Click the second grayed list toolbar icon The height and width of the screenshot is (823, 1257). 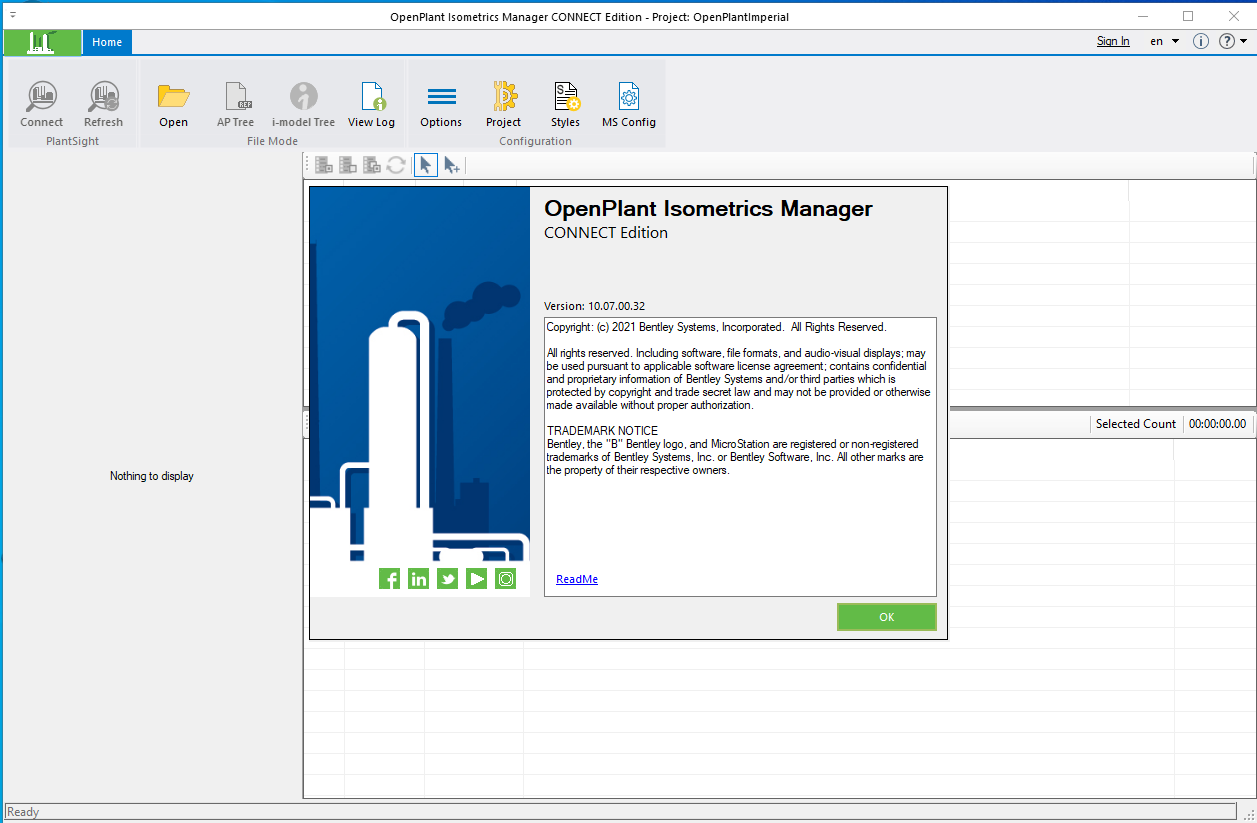click(348, 165)
